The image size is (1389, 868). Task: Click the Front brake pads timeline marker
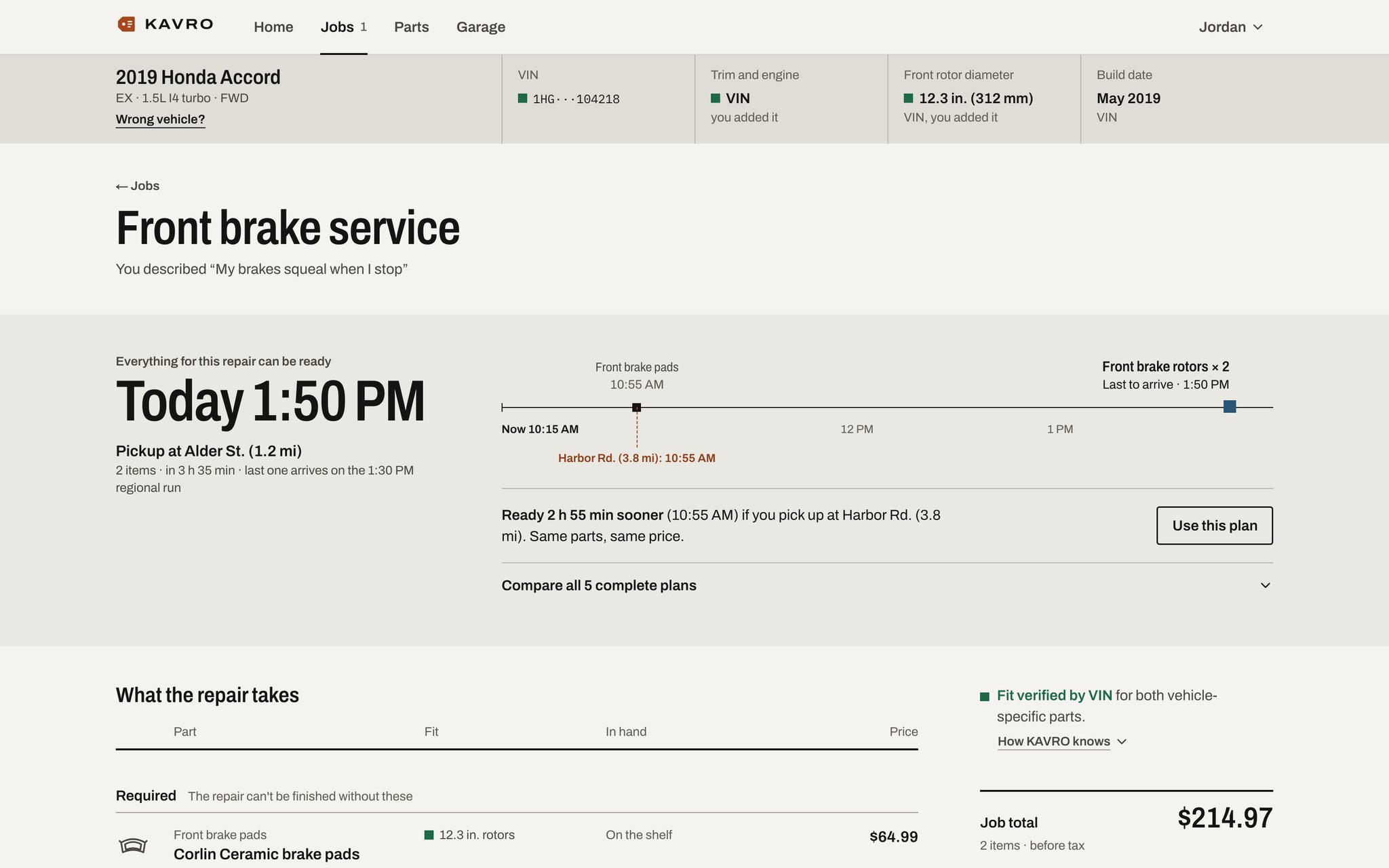(x=636, y=408)
